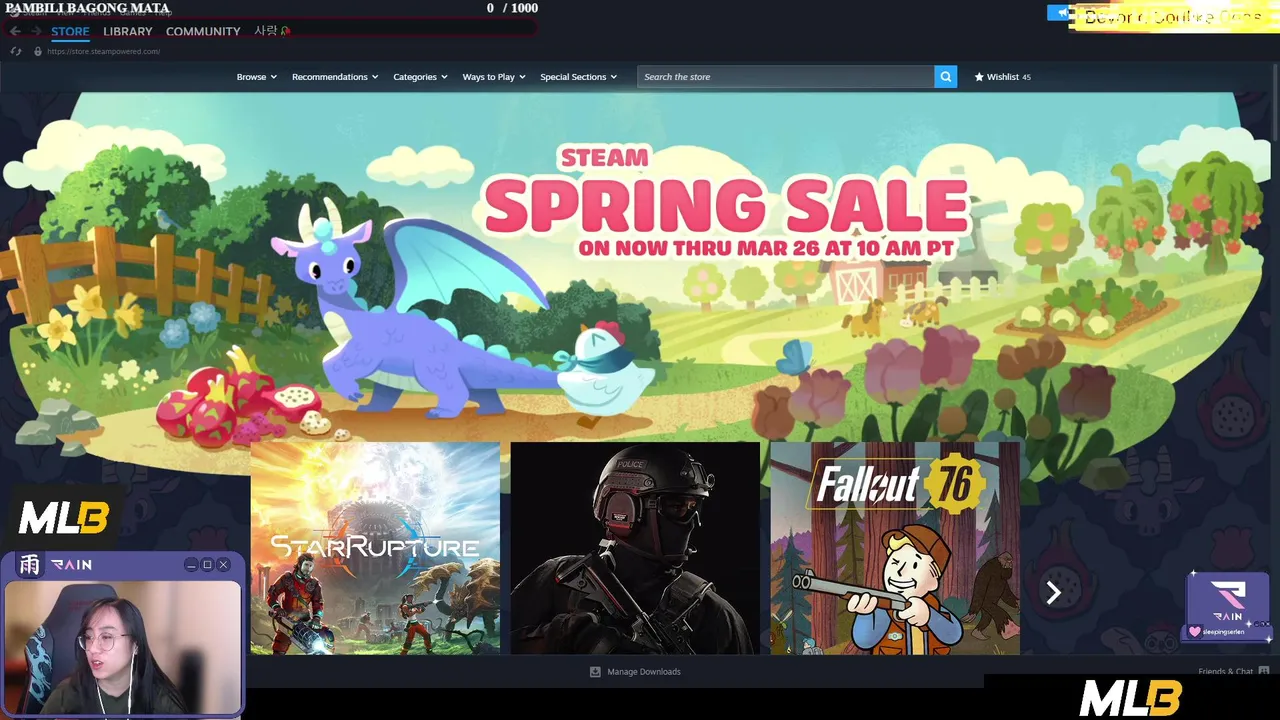Reload the store page
The height and width of the screenshot is (720, 1280).
coord(16,51)
